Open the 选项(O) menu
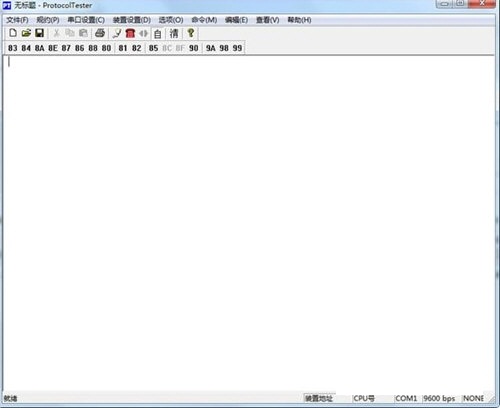The height and width of the screenshot is (408, 500). [171, 20]
